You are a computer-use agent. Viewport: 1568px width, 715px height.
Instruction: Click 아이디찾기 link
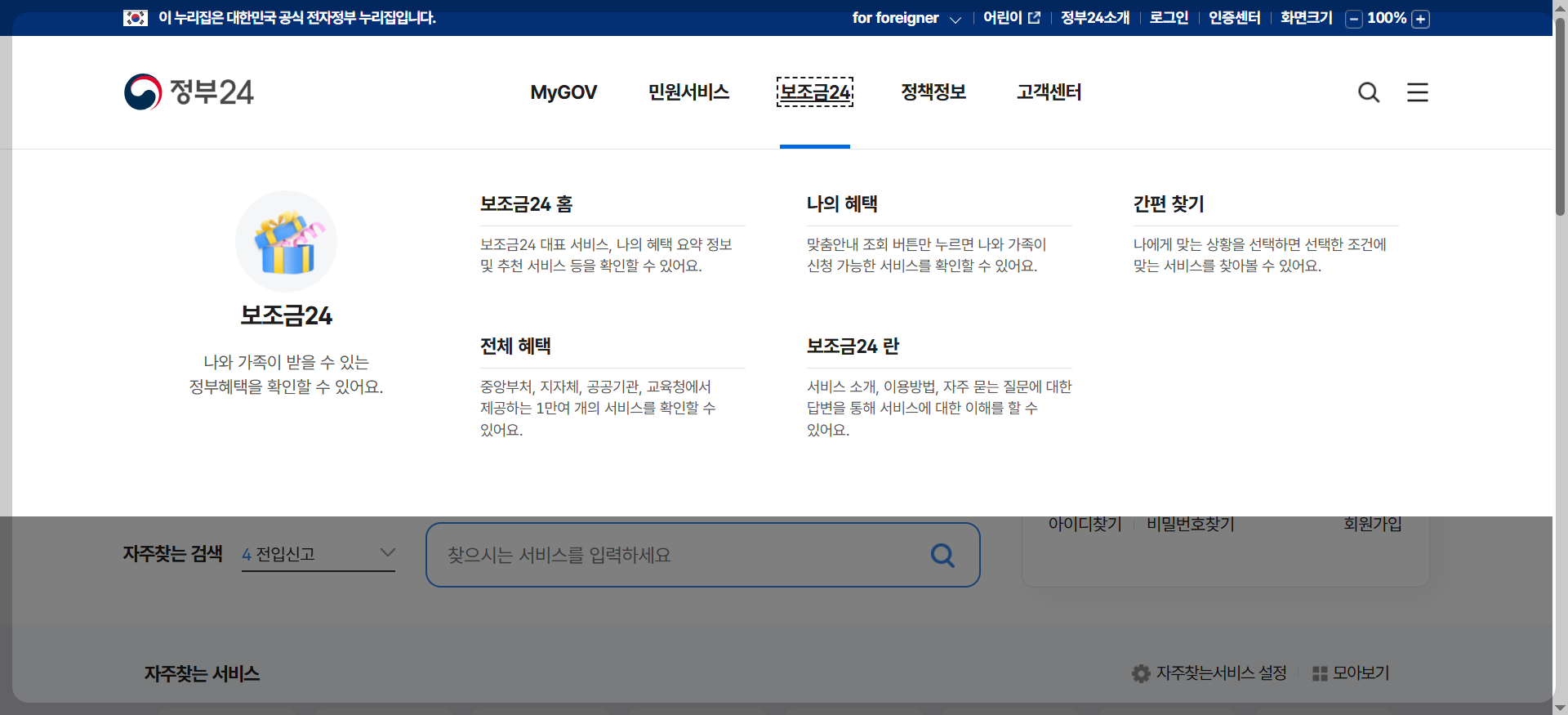[1085, 524]
